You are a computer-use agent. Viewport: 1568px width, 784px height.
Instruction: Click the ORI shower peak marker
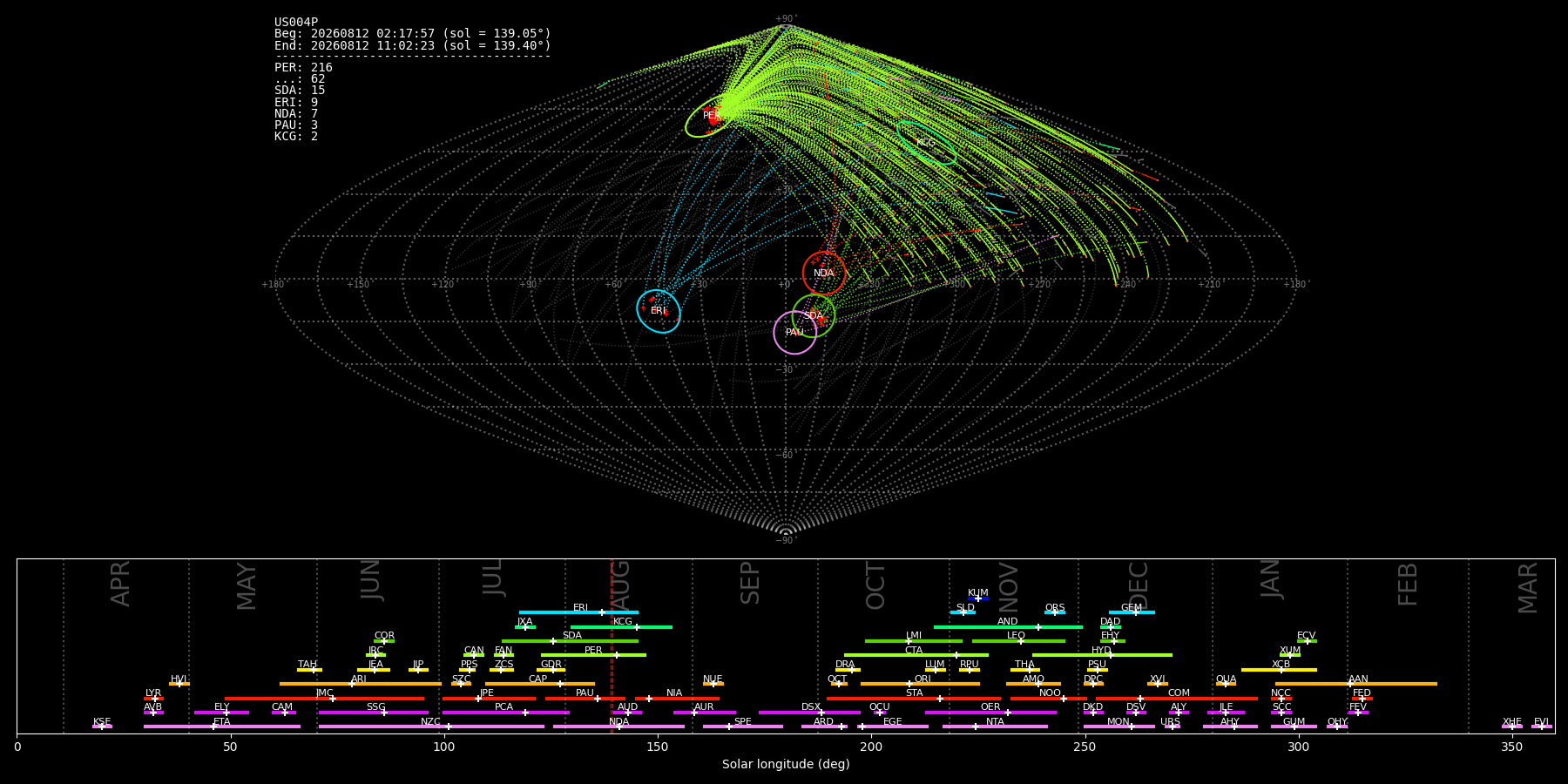click(909, 684)
